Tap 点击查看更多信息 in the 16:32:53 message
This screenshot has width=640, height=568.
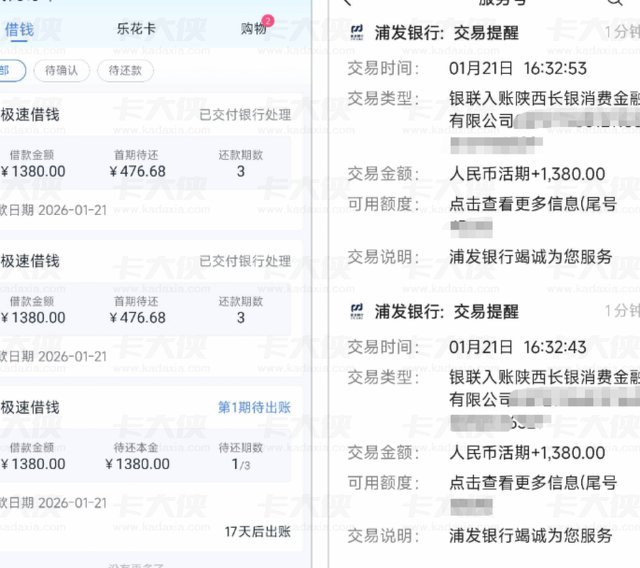point(533,203)
